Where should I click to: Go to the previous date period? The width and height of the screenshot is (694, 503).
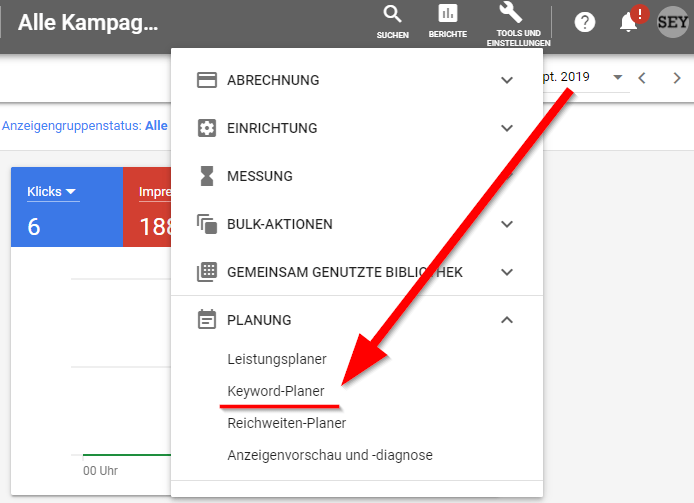pyautogui.click(x=643, y=77)
